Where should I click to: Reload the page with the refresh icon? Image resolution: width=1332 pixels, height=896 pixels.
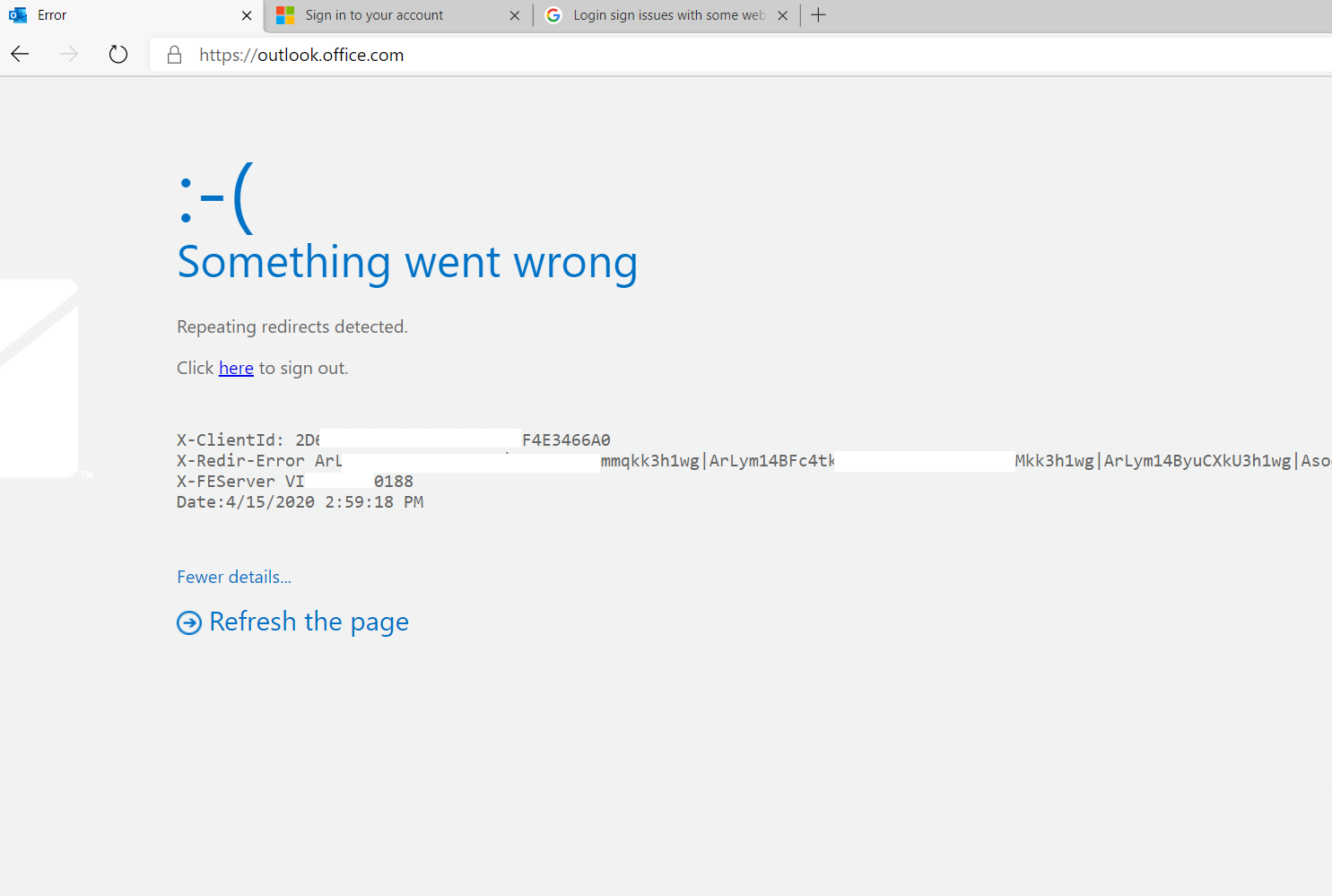(118, 55)
